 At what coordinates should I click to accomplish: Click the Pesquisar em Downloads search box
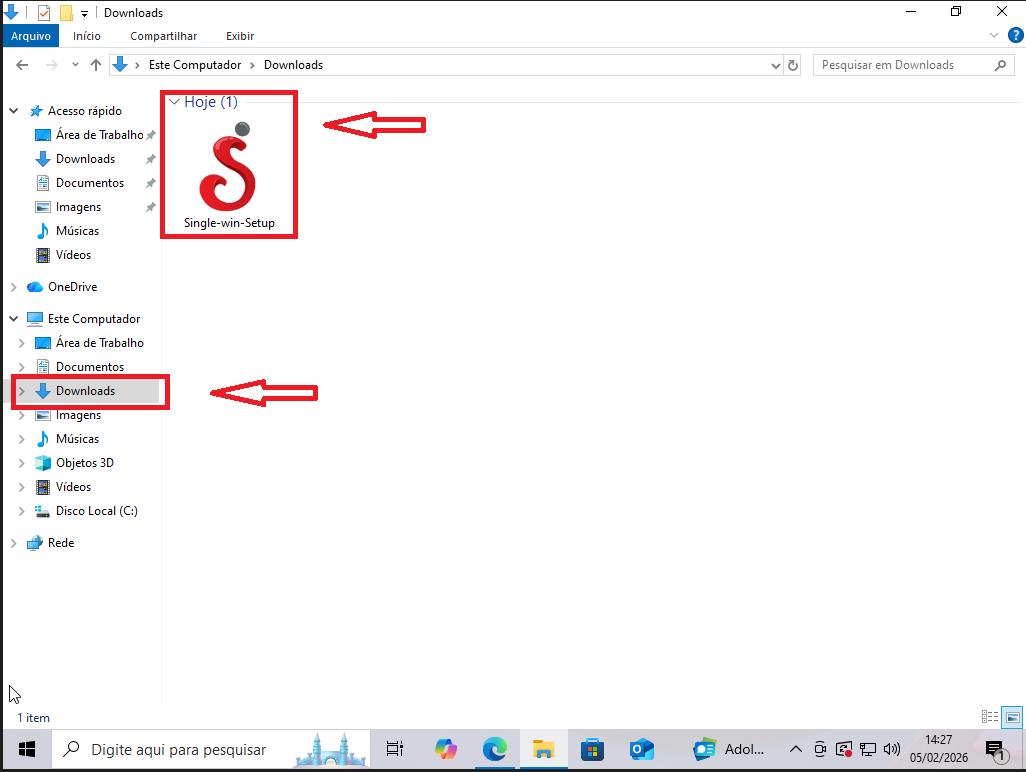(x=900, y=64)
